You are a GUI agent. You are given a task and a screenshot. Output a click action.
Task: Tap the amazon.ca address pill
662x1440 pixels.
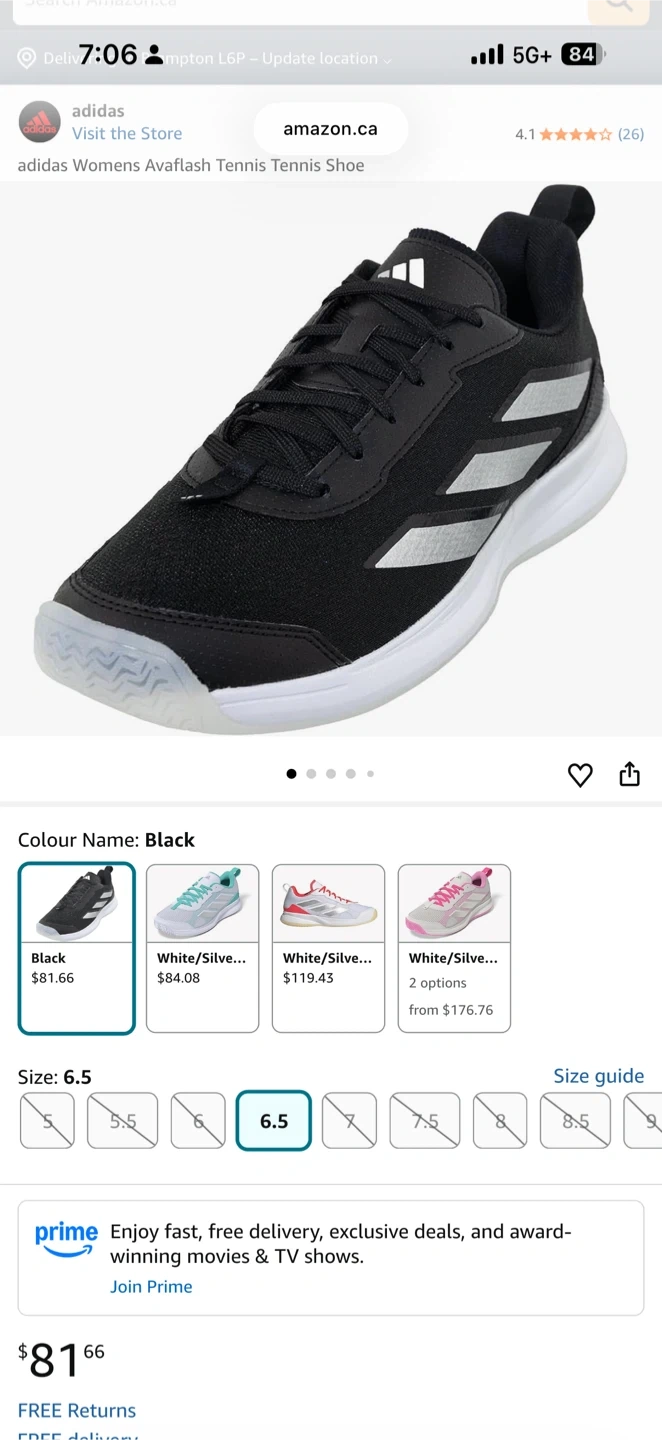coord(330,129)
